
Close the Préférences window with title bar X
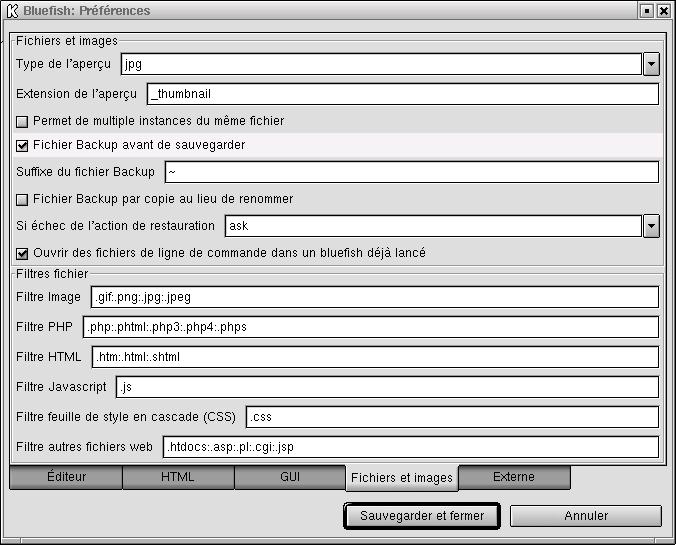664,11
